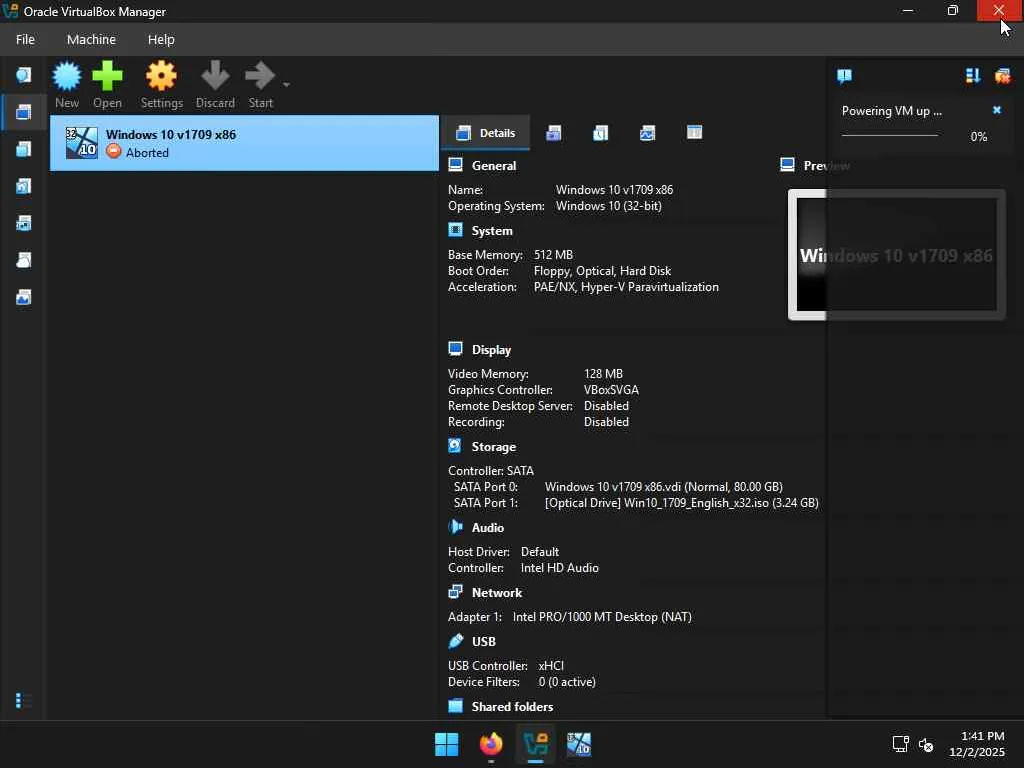The height and width of the screenshot is (768, 1024).
Task: Click the Discard saved state arrow icon
Action: 215,84
